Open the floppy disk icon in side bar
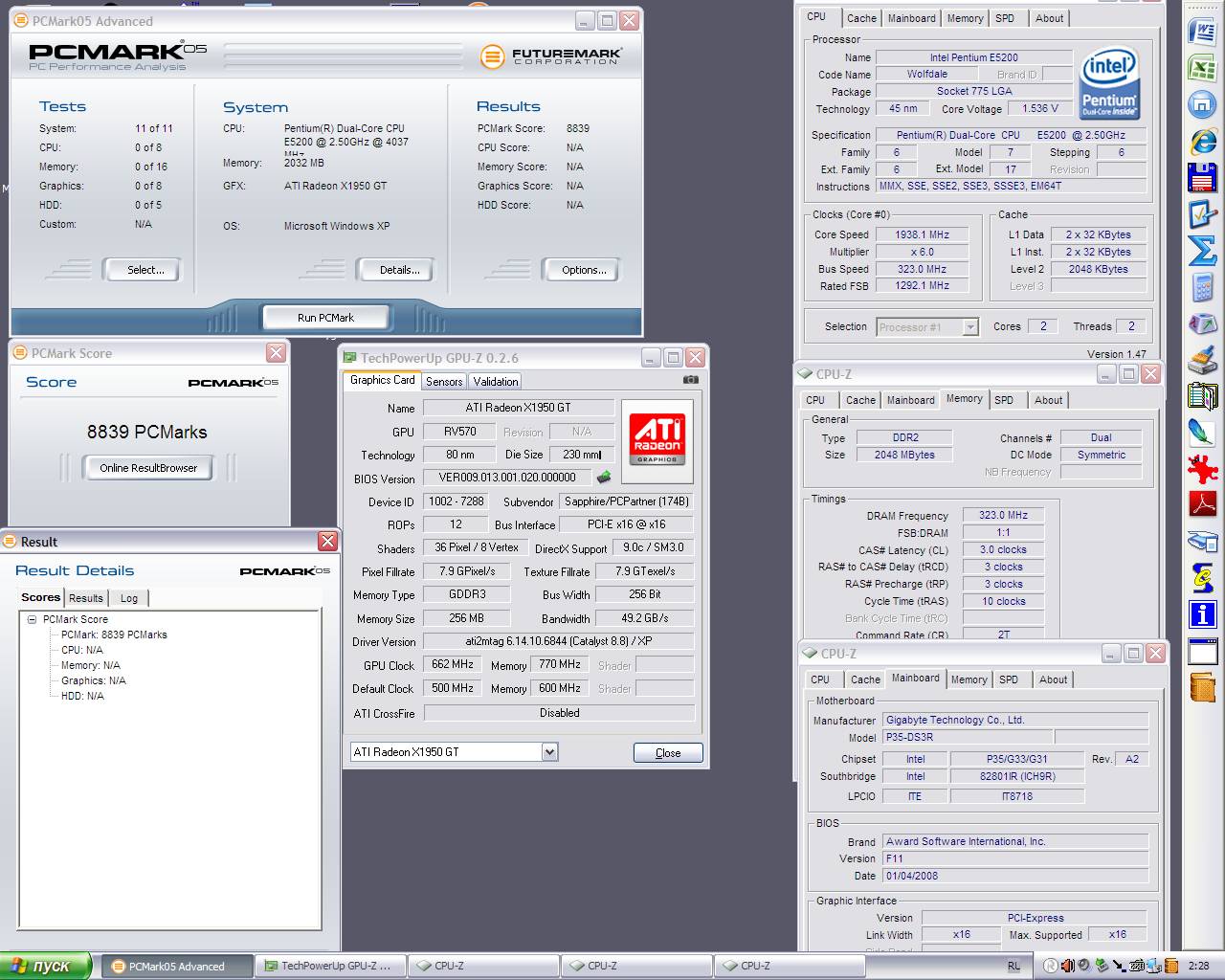 coord(1202,178)
